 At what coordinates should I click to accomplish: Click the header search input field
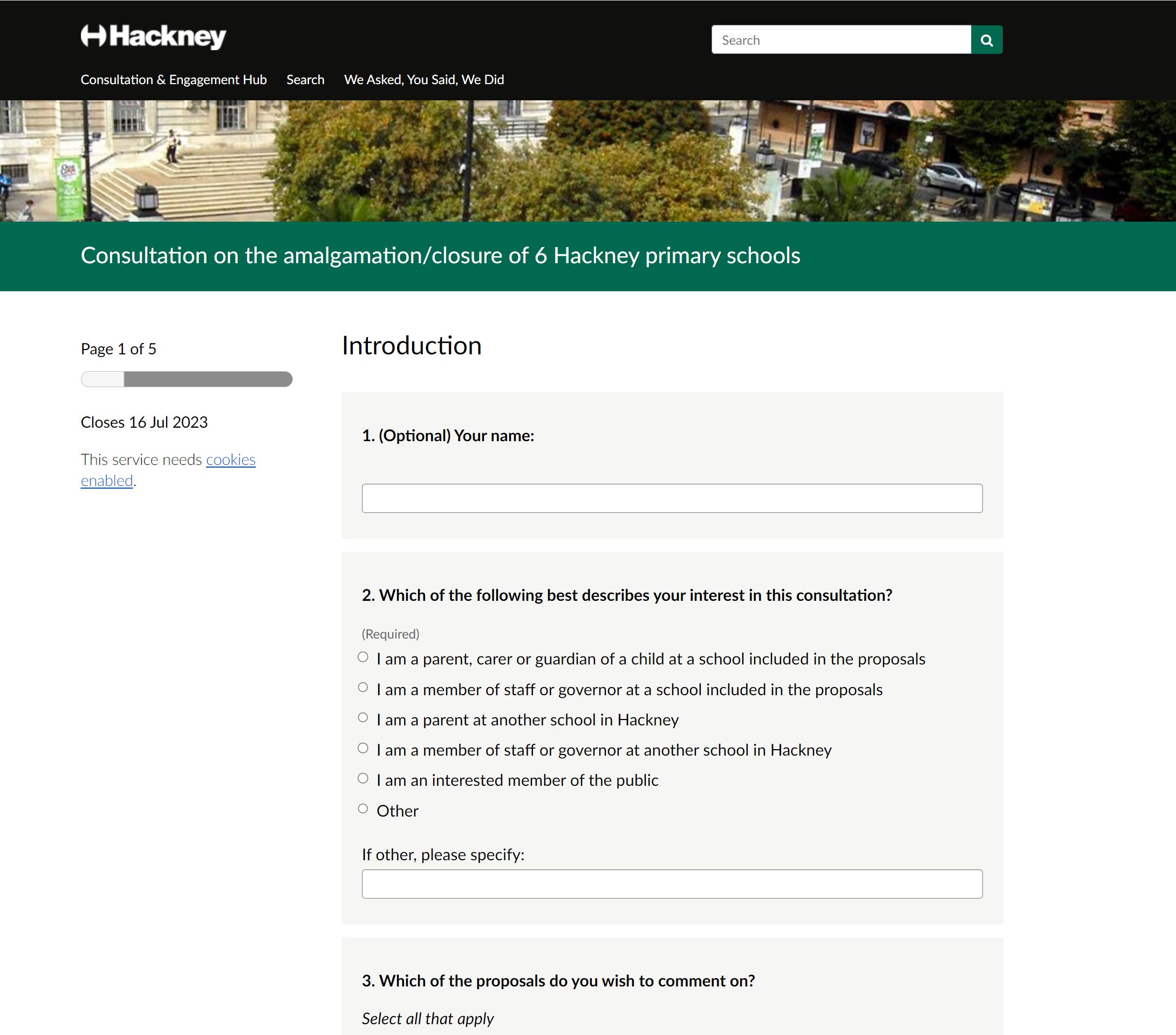coord(840,40)
